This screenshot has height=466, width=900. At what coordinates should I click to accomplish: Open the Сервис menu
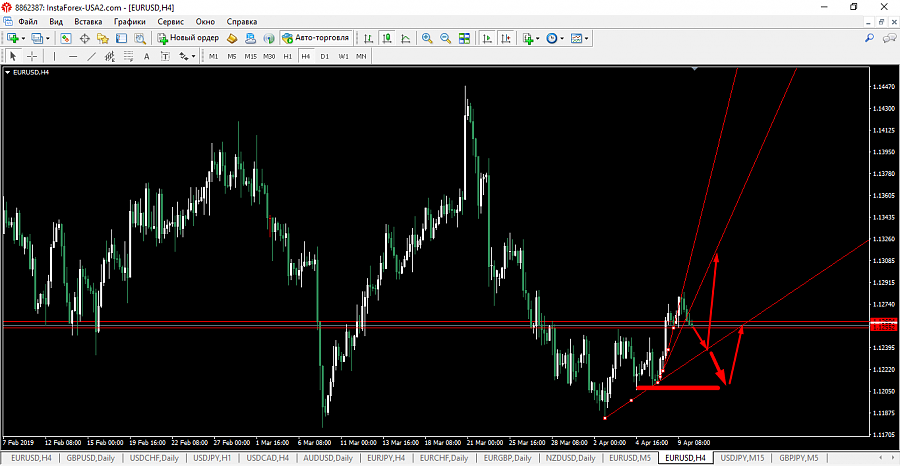[172, 22]
